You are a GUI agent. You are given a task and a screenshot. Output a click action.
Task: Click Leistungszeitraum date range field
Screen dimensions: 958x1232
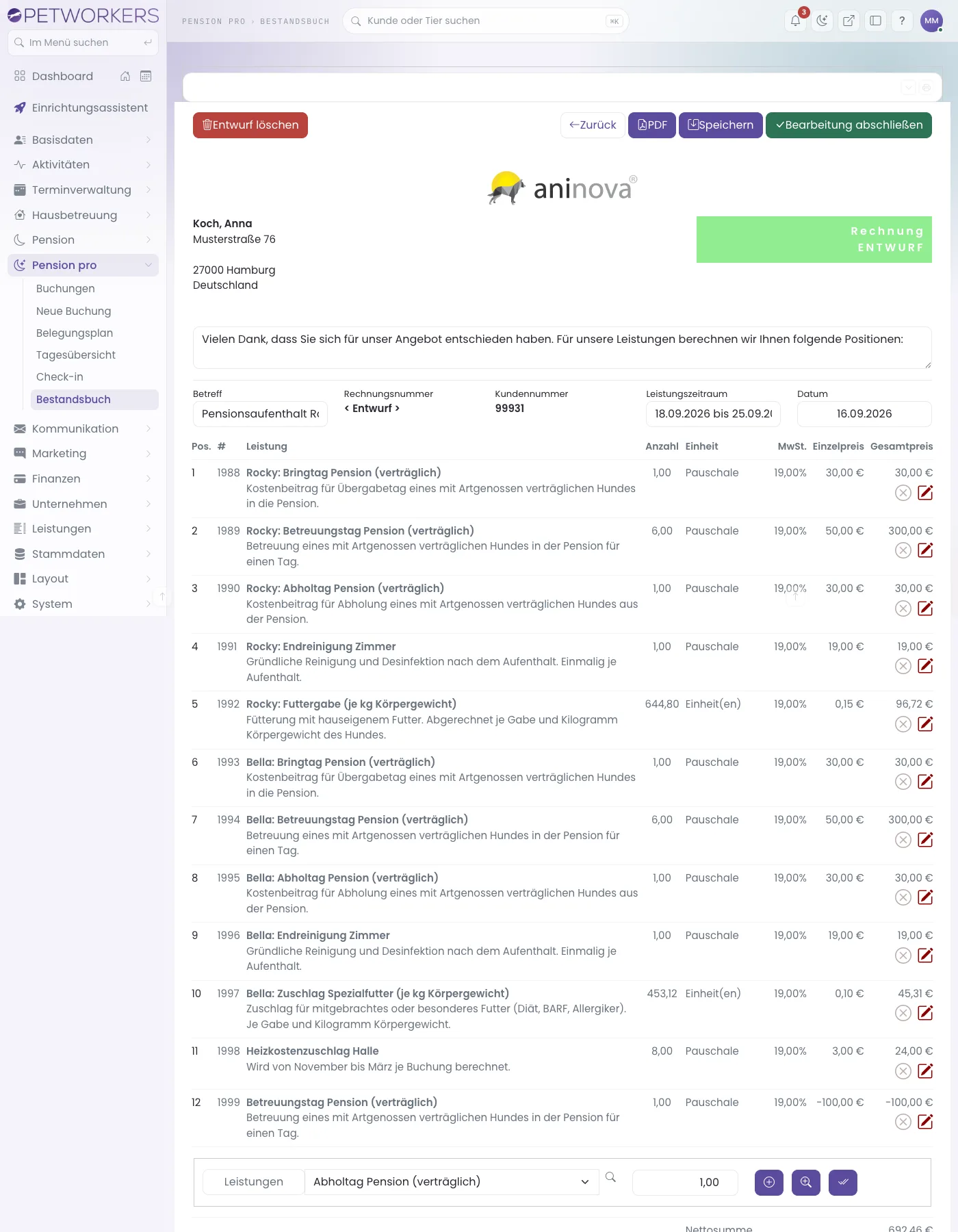click(713, 414)
